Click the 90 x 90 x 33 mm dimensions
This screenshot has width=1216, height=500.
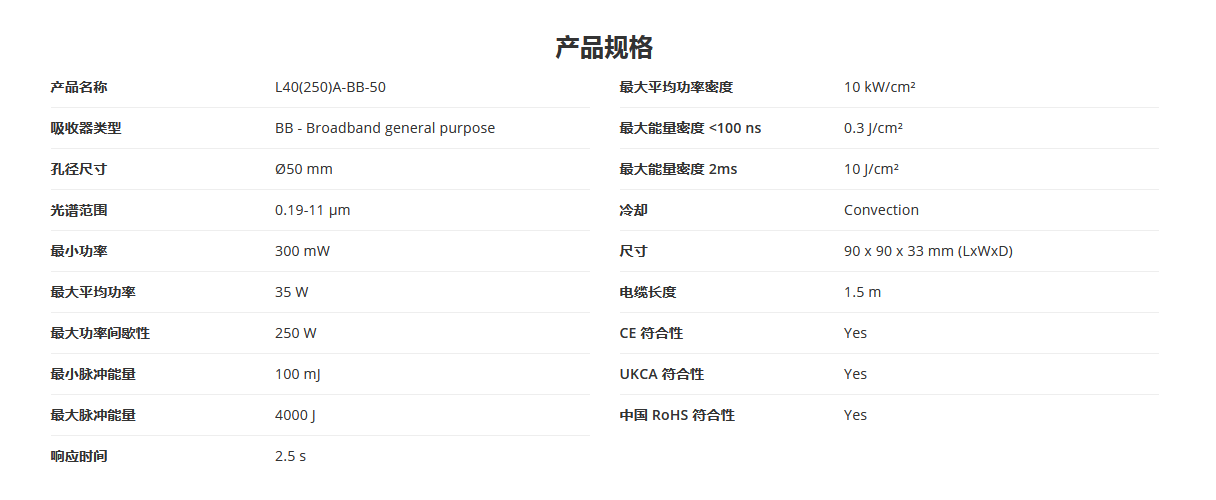[928, 251]
